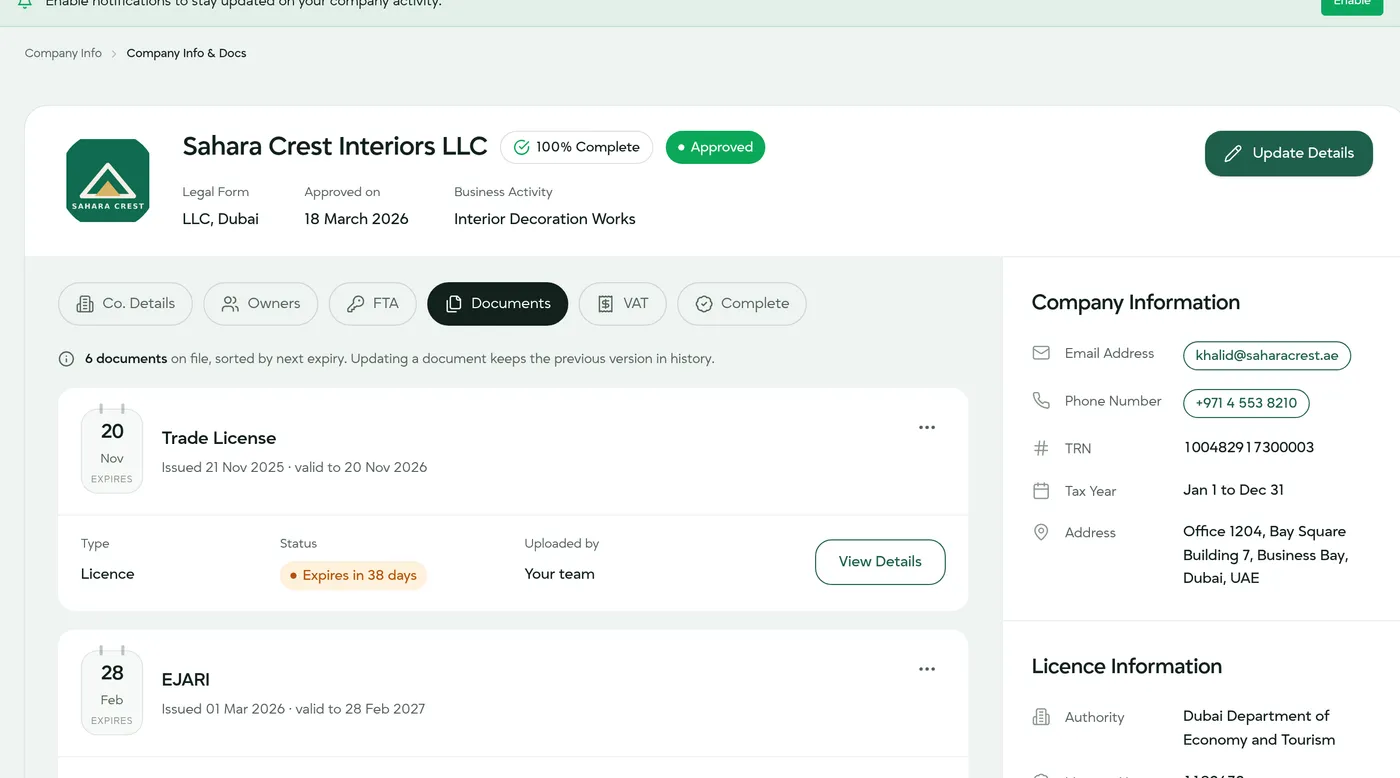The image size is (1400, 778).
Task: Click the EJARI 28 Feb calendar icon
Action: click(112, 690)
